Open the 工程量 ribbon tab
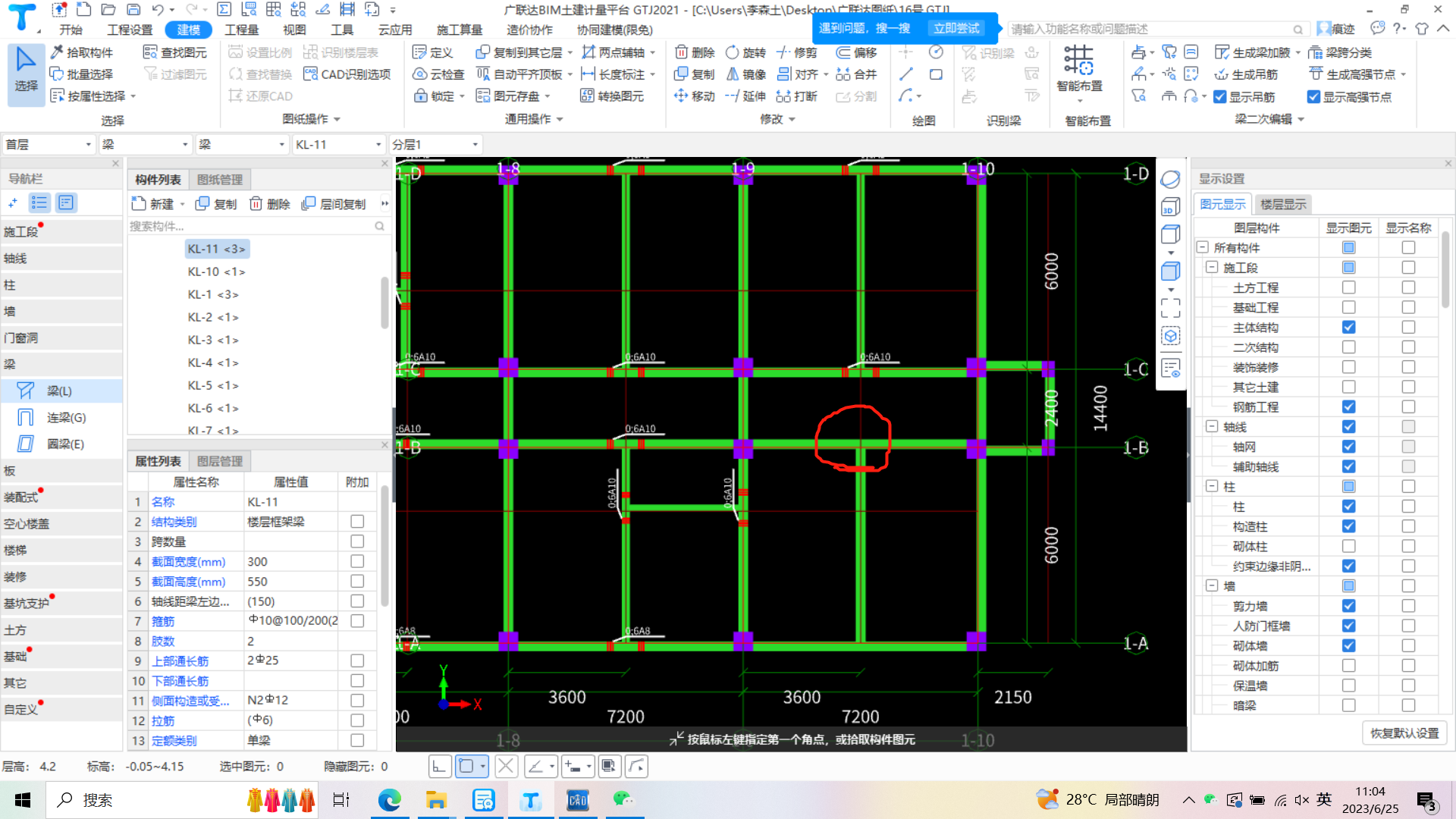The image size is (1456, 819). pos(242,30)
